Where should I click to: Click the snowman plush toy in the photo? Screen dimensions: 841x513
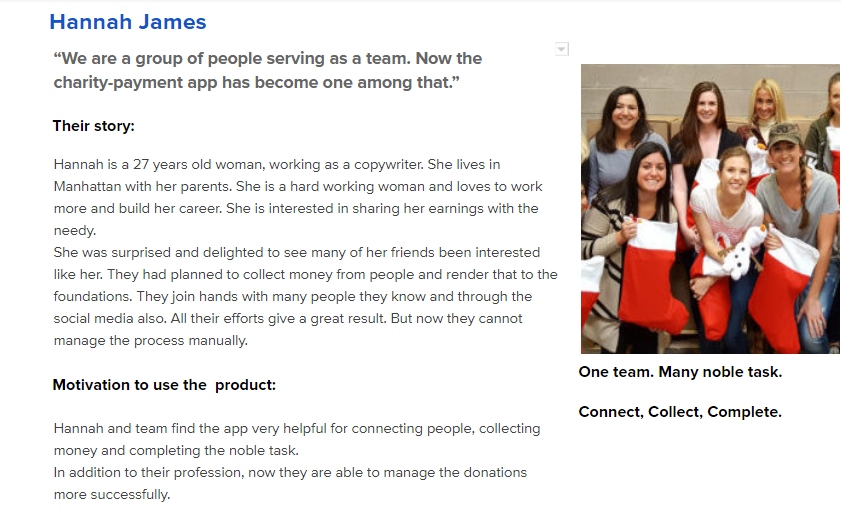click(x=741, y=252)
